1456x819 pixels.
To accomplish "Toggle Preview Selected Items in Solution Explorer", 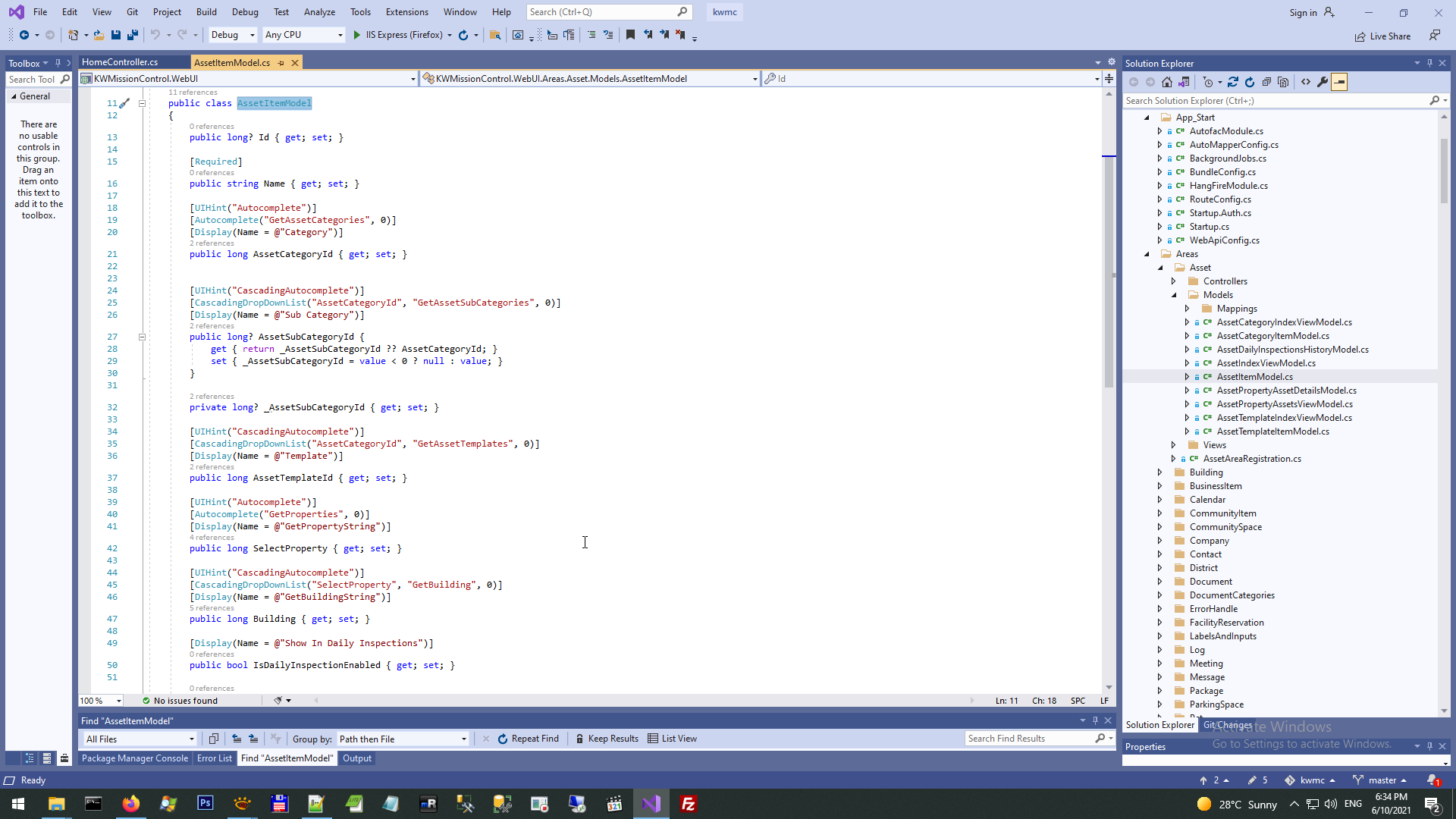I will [1339, 82].
